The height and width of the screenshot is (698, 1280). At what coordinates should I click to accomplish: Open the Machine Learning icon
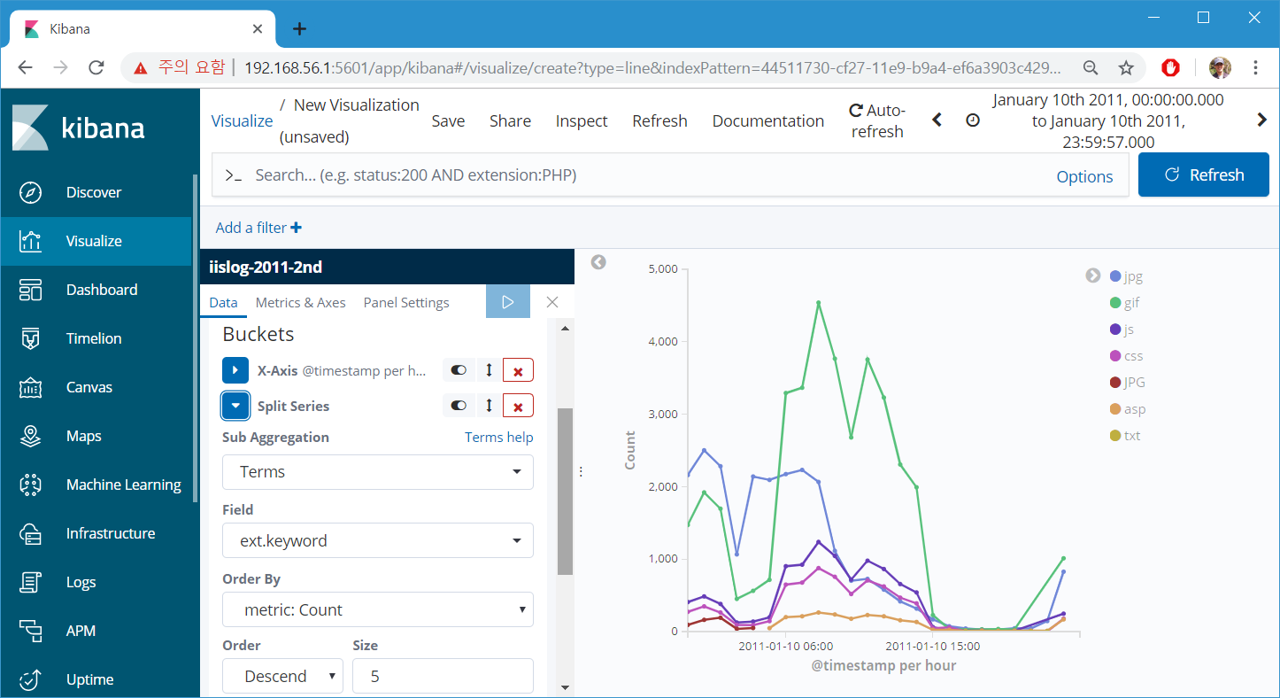[x=31, y=485]
